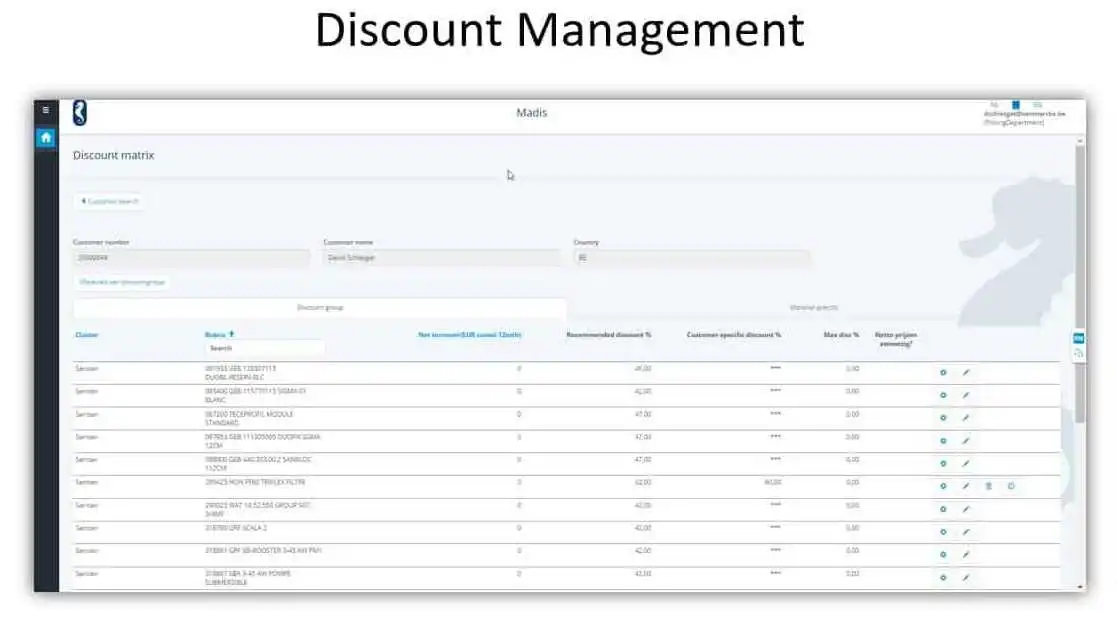Click pencil icon in first table row

pos(966,372)
